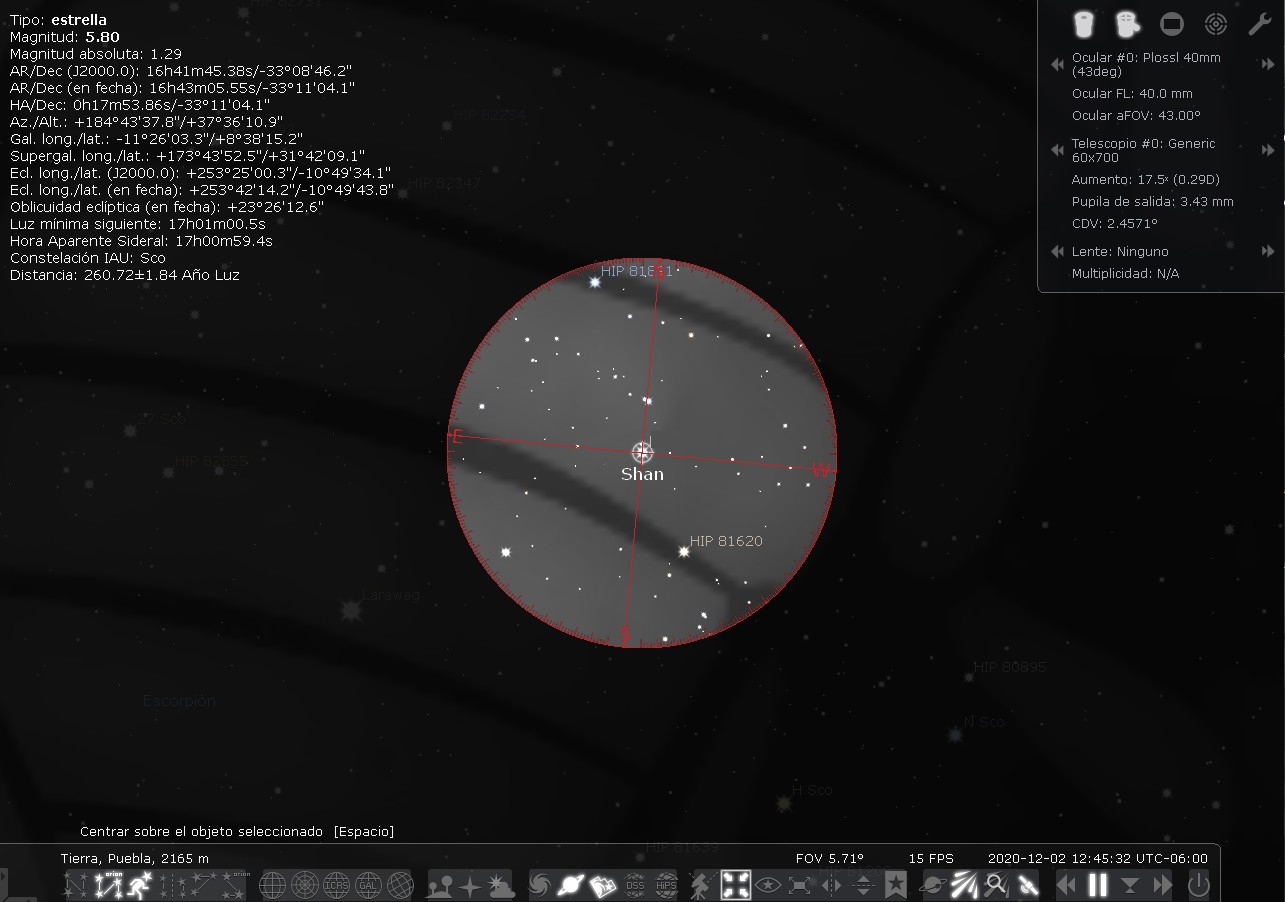Viewport: 1285px width, 902px height.
Task: Enable the Telrad sight target icon
Action: point(1216,23)
